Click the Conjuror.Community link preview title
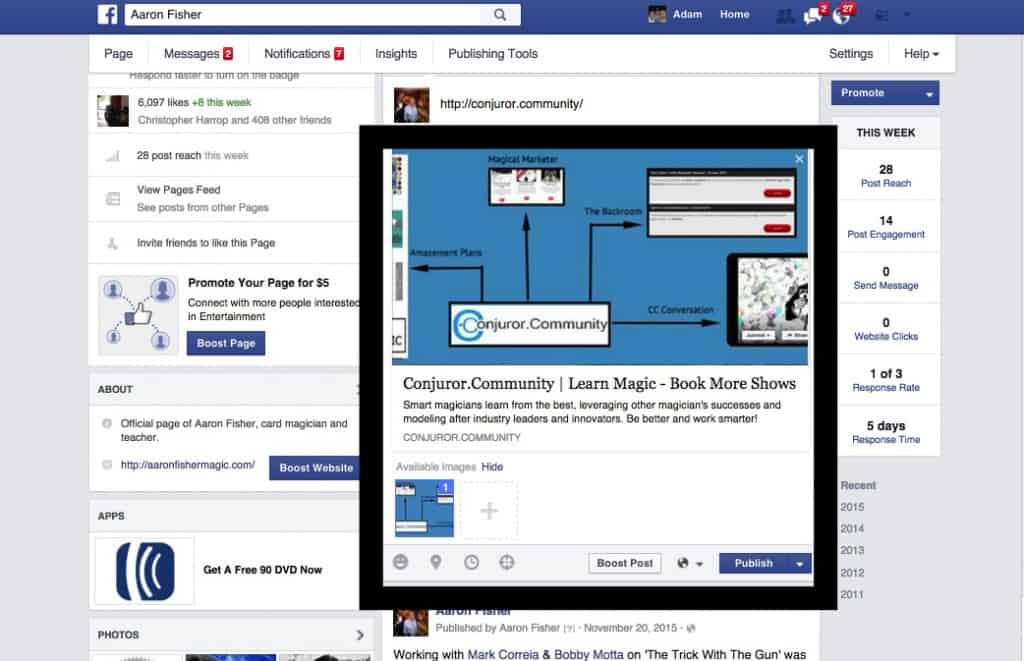The image size is (1024, 661). pos(599,383)
